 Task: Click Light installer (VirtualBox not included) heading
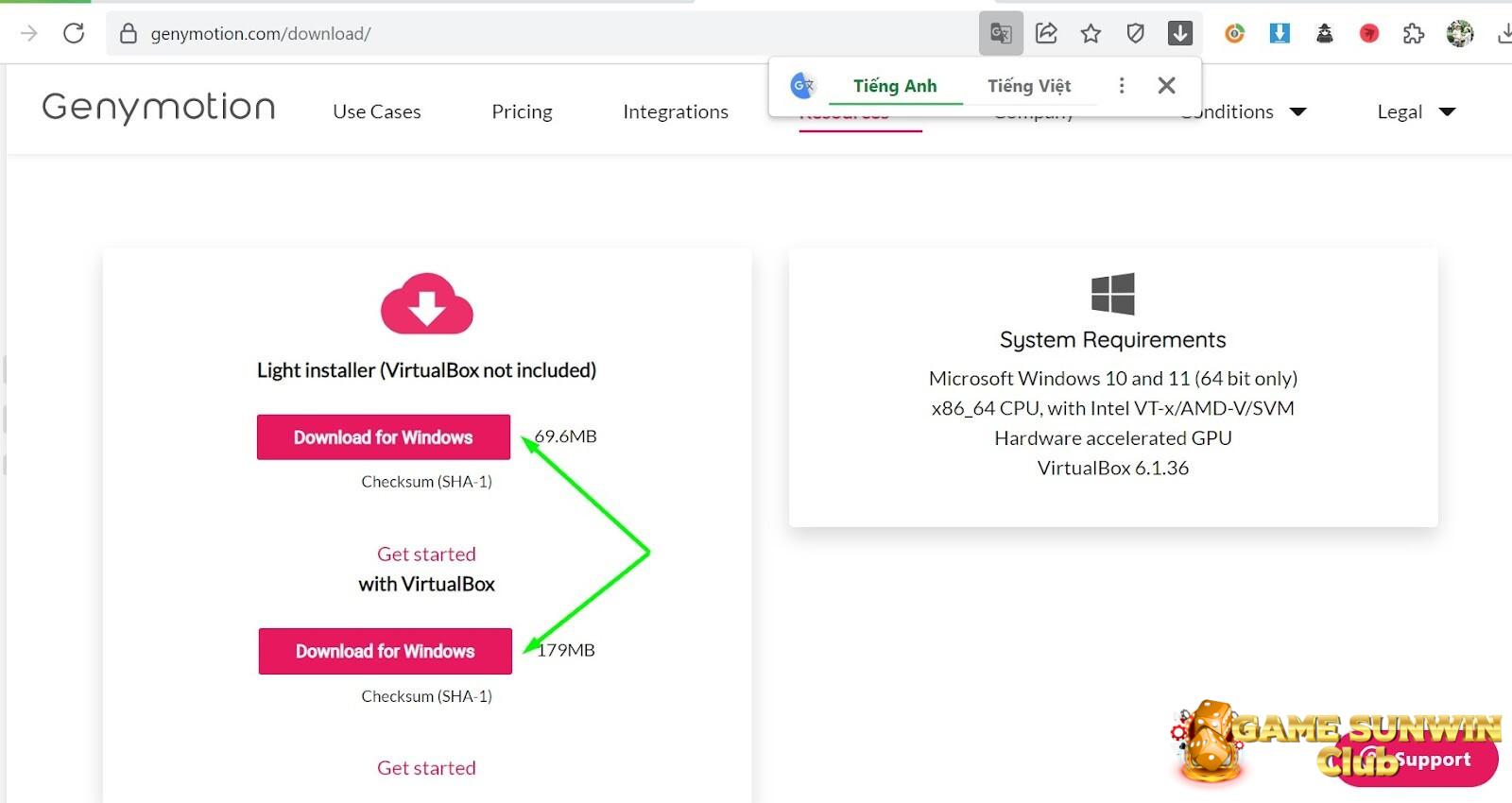[x=426, y=370]
